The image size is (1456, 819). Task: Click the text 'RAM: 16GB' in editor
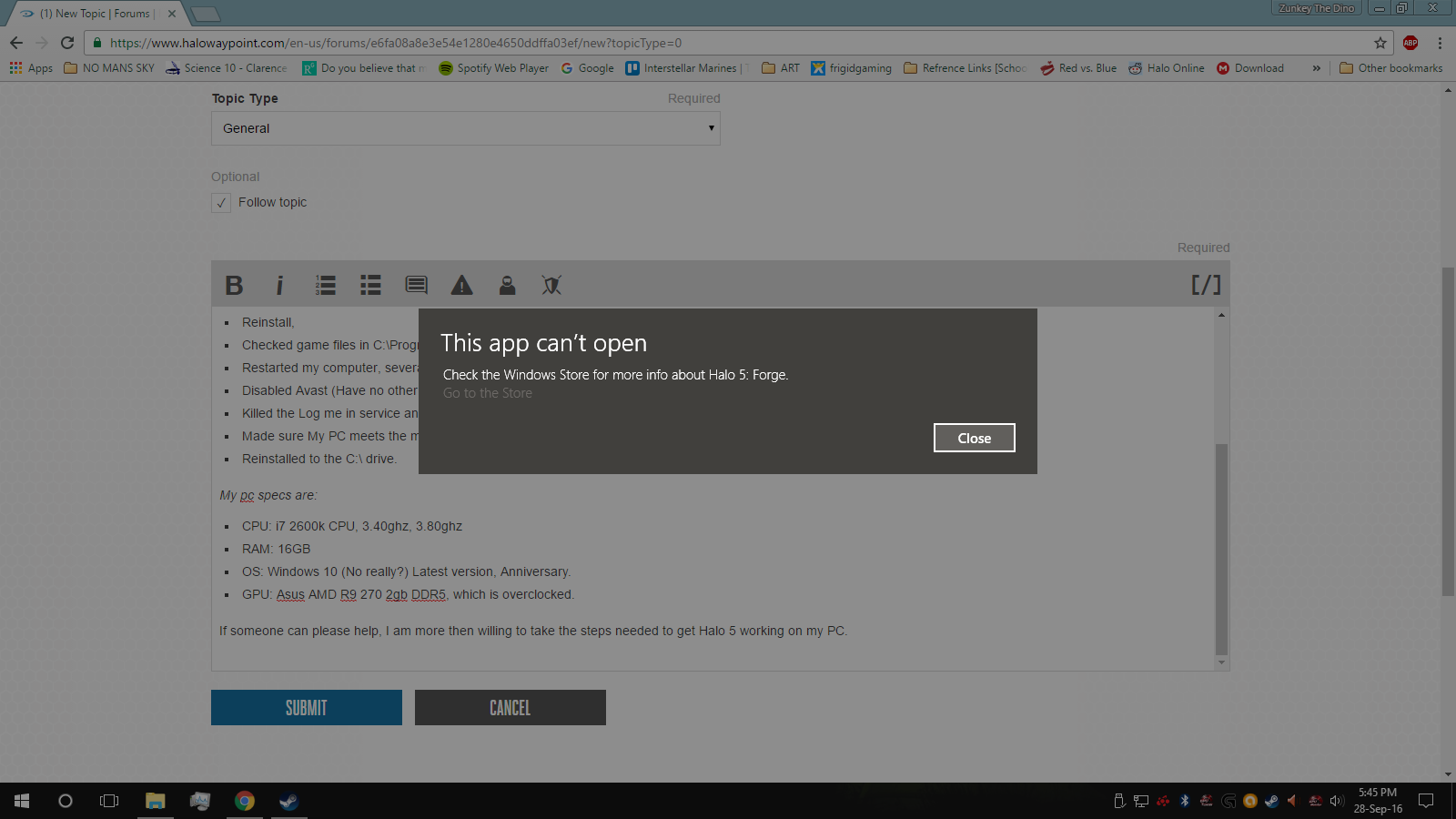point(276,549)
